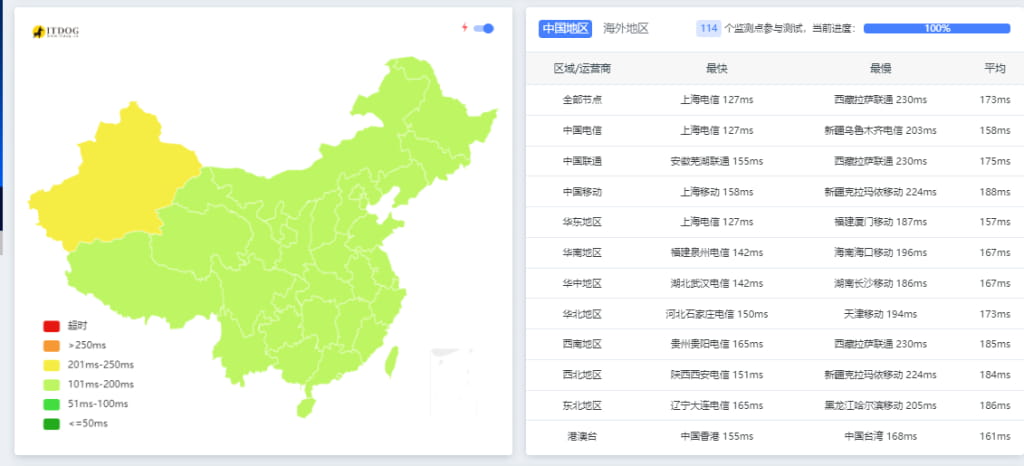
Task: Click 陕西西安电信 151ms cell
Action: [x=716, y=375]
